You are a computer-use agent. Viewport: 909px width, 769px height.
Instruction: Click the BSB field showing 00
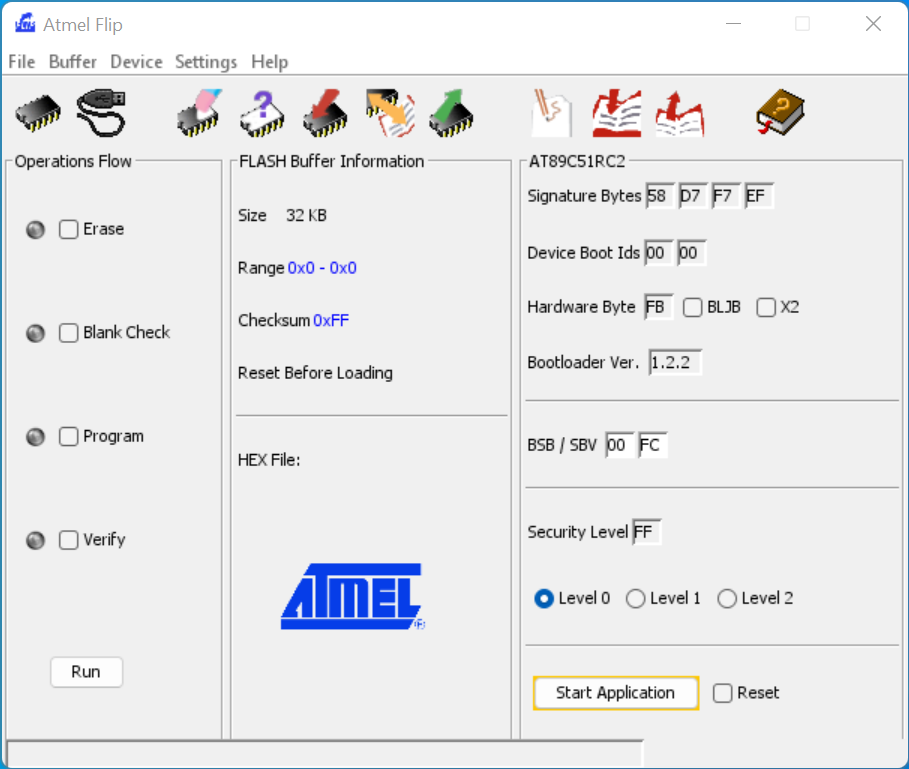619,445
